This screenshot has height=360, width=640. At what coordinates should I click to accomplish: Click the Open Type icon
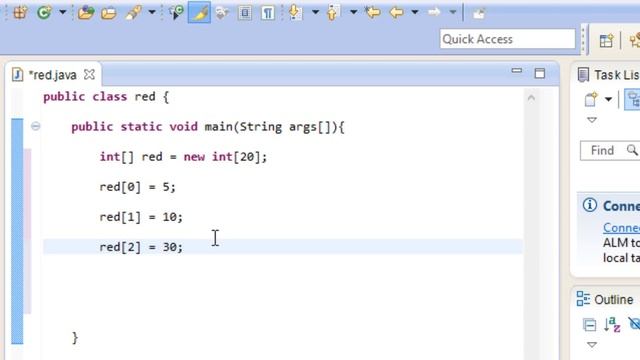coord(85,13)
